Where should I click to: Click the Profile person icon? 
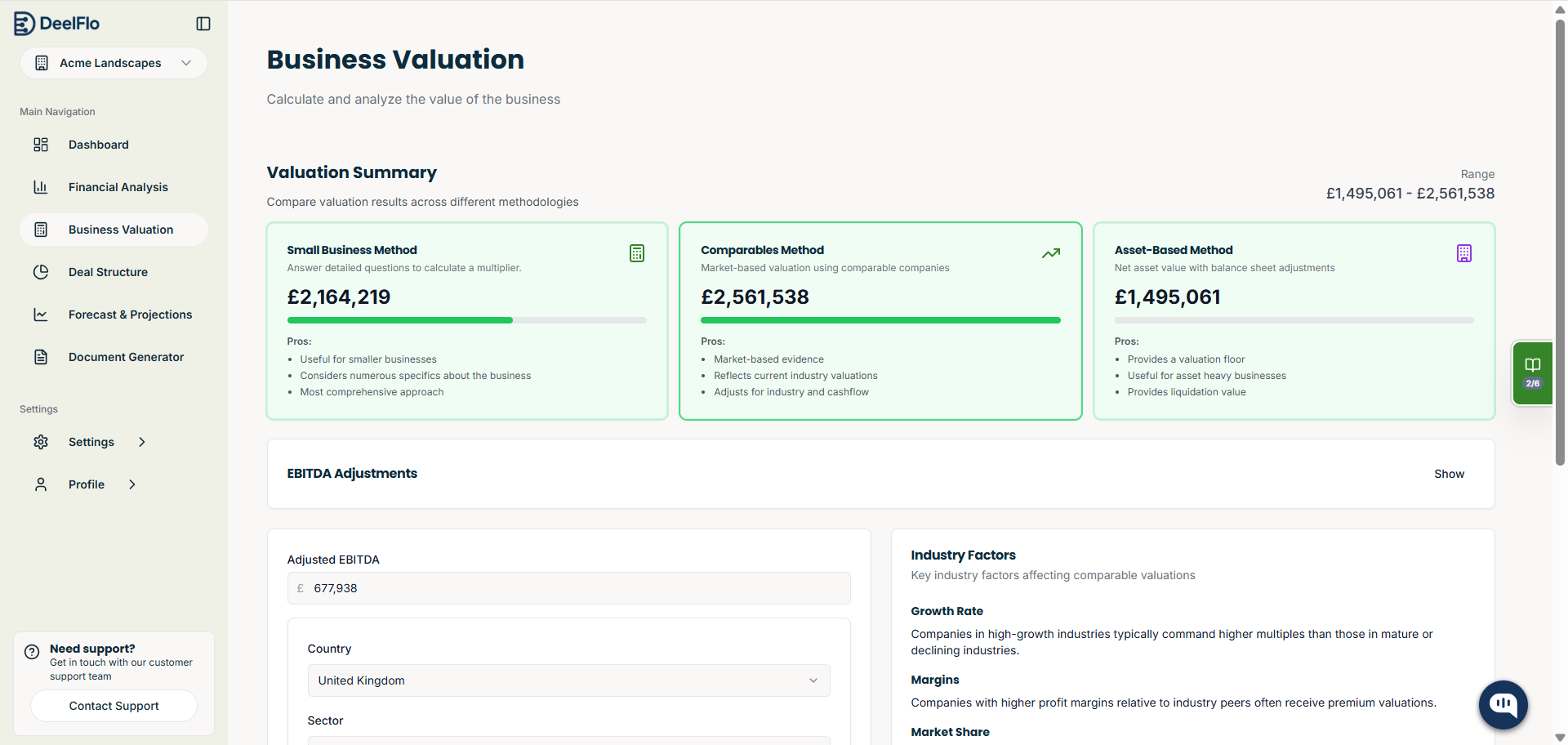coord(41,484)
